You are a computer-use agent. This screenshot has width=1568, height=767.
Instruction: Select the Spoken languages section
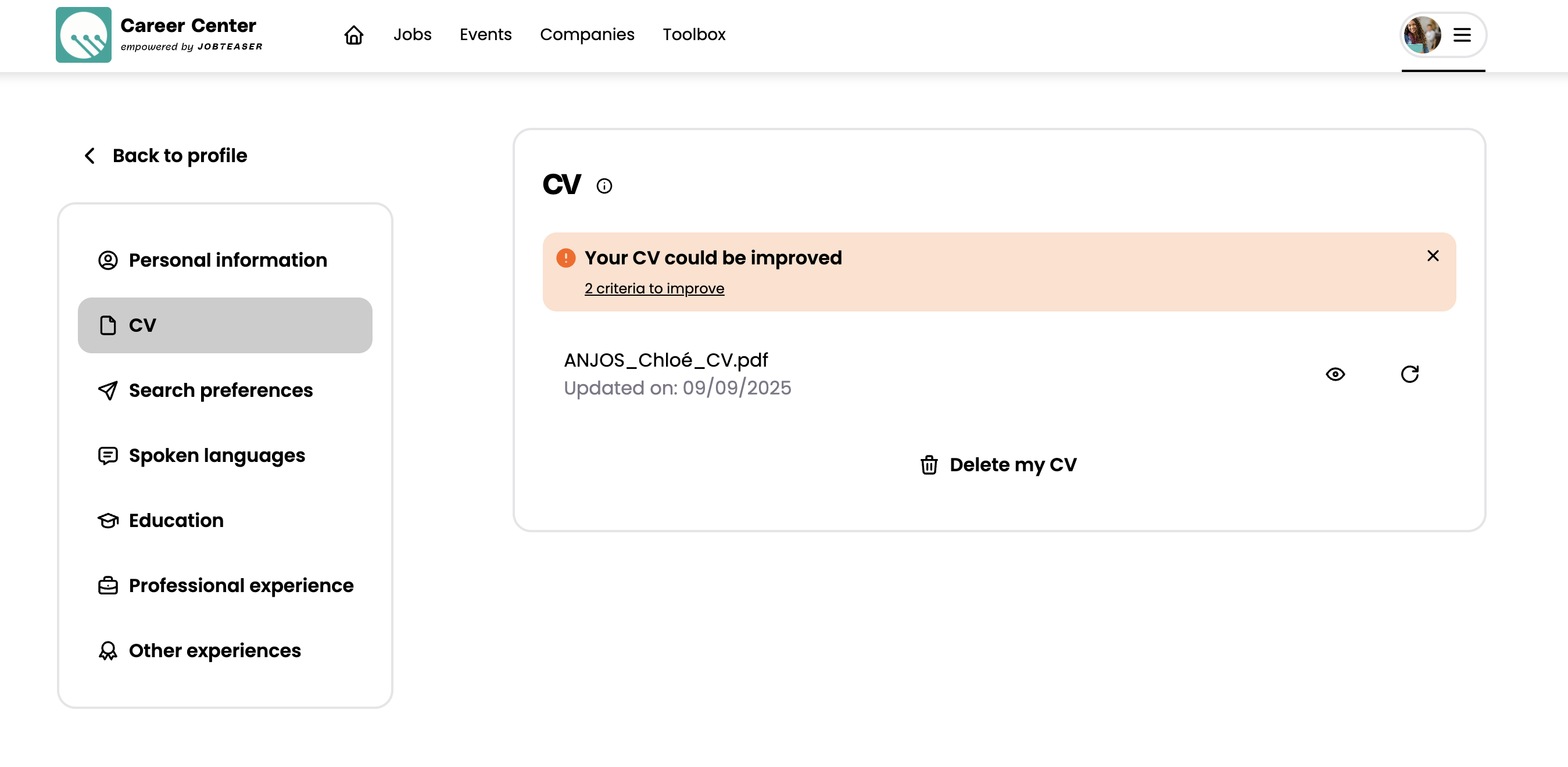[x=217, y=456]
